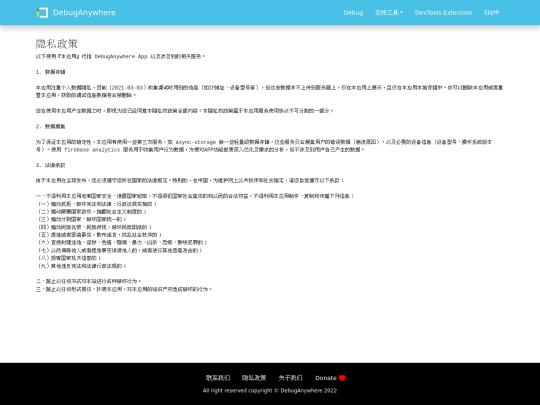540x405 pixels.
Task: Open 关于我们 footer link
Action: coord(290,378)
